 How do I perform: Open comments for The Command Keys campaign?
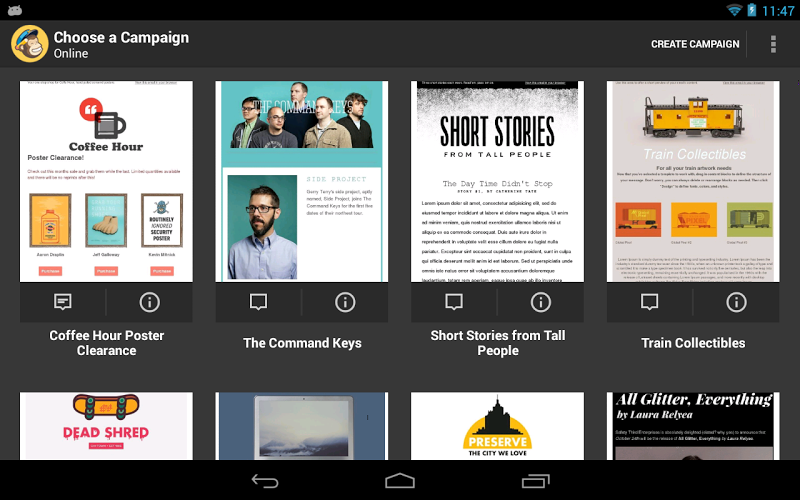point(258,302)
